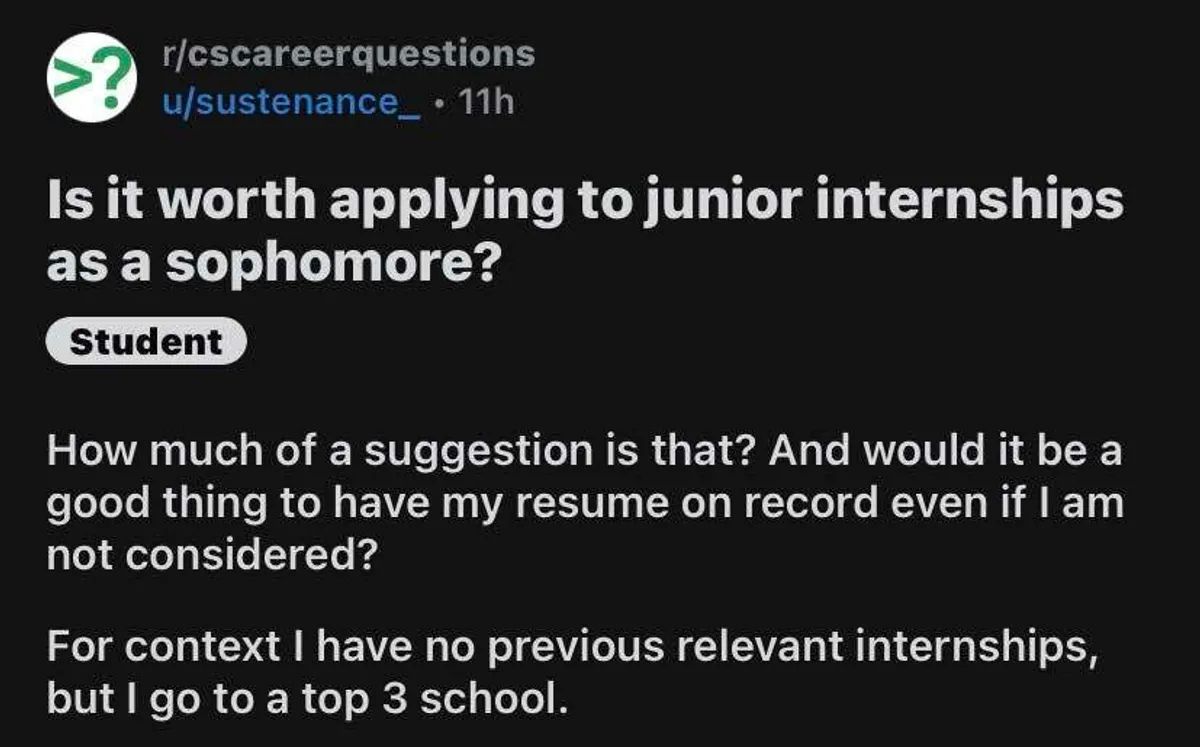Screen dimensions: 1200x747
Task: Click the "not considered?" text line
Action: (x=211, y=551)
